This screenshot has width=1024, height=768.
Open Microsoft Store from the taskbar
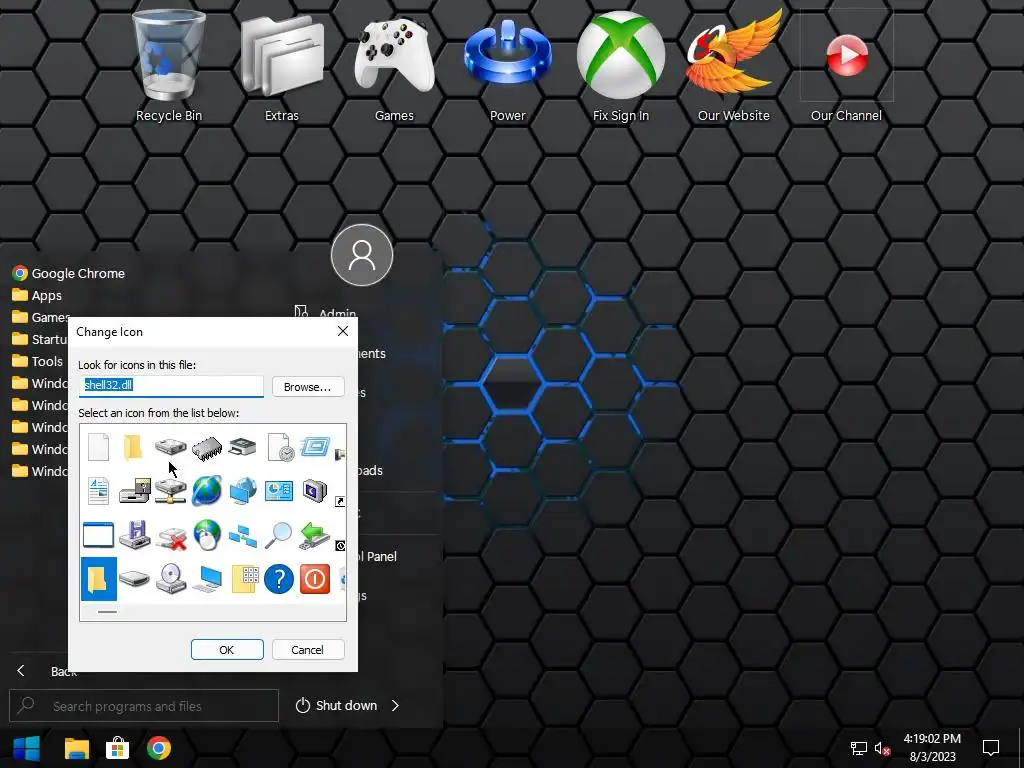(118, 748)
